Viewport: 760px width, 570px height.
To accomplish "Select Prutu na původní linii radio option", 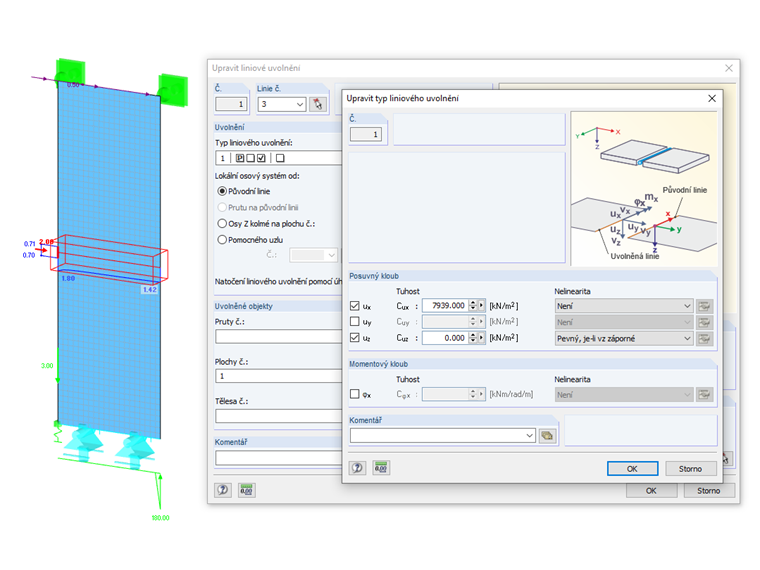I will [x=222, y=207].
